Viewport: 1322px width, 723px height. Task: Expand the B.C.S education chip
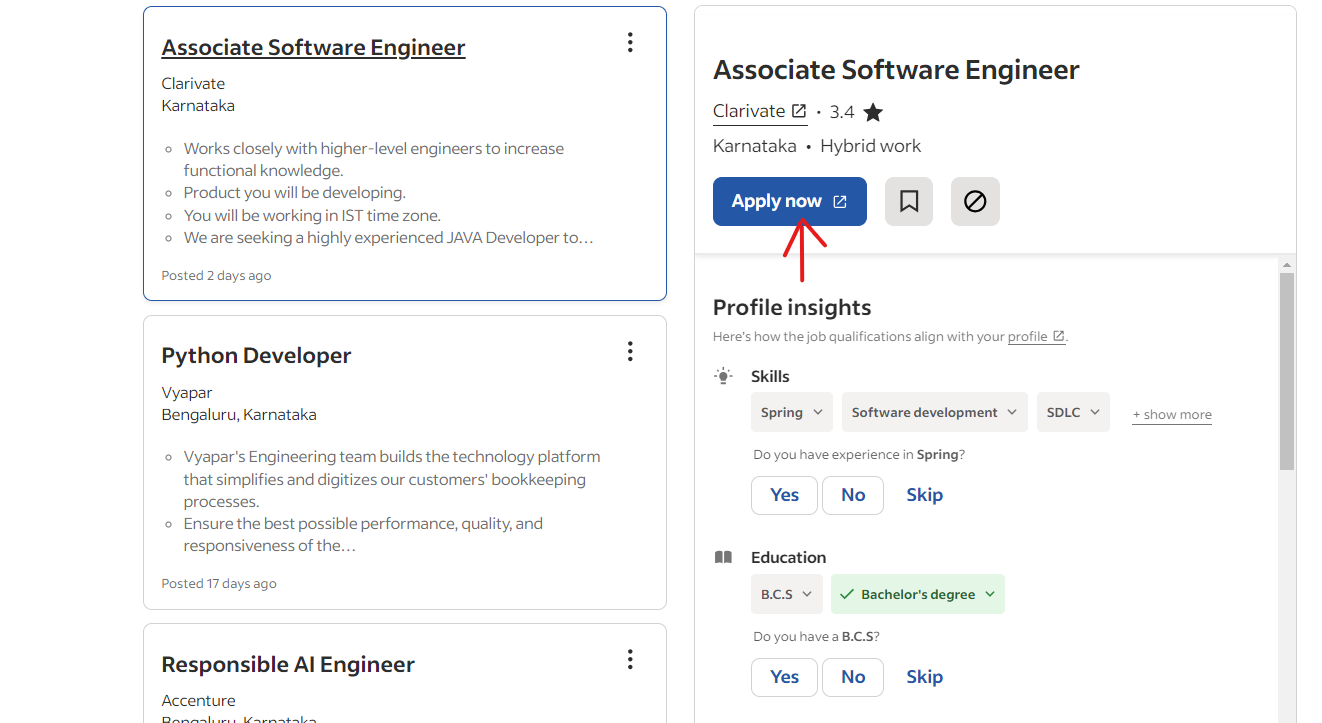[x=786, y=594]
